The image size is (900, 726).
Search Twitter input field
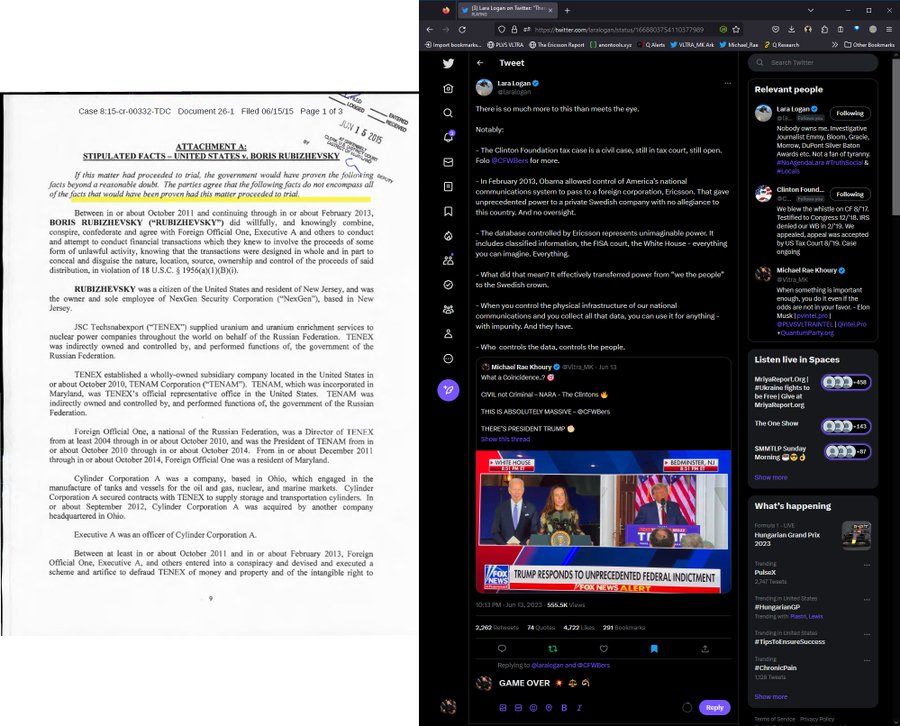[x=813, y=63]
